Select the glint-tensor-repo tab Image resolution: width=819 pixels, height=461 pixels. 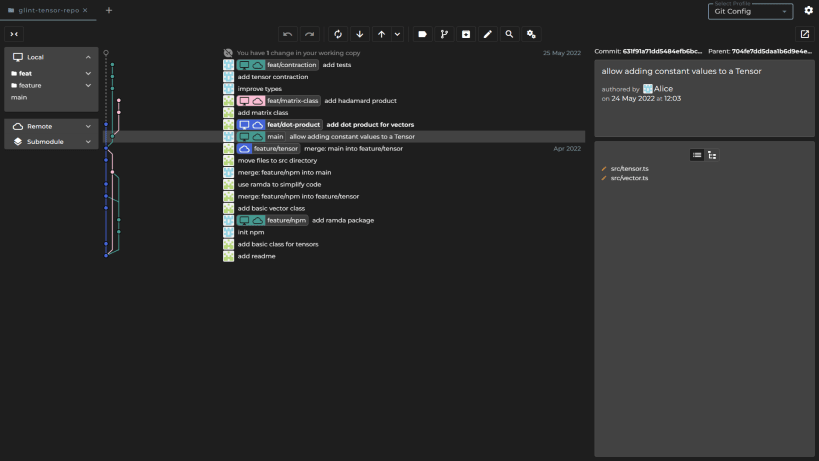[x=48, y=10]
